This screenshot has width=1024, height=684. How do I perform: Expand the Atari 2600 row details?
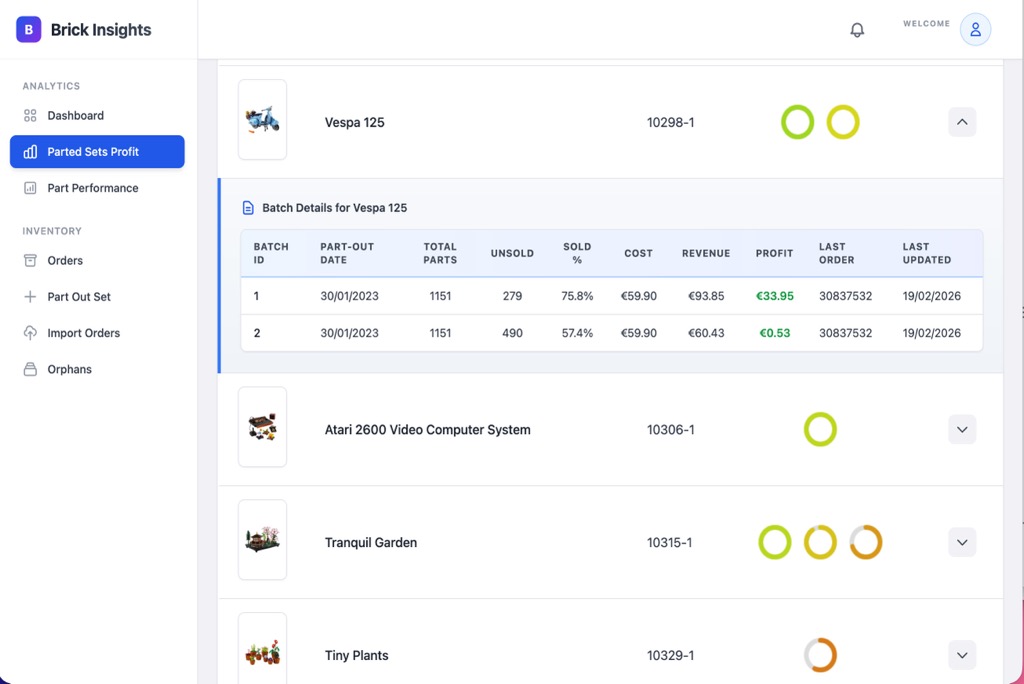(961, 429)
